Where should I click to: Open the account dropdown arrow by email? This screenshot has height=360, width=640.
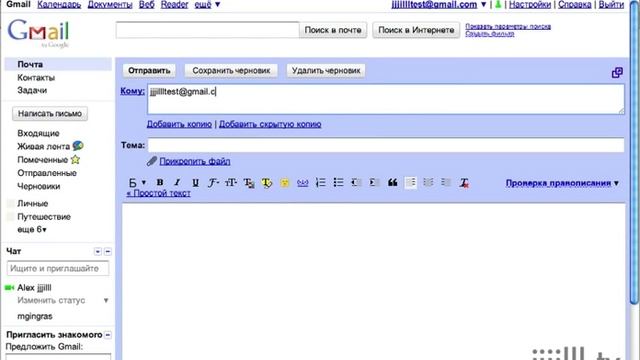(x=483, y=4)
